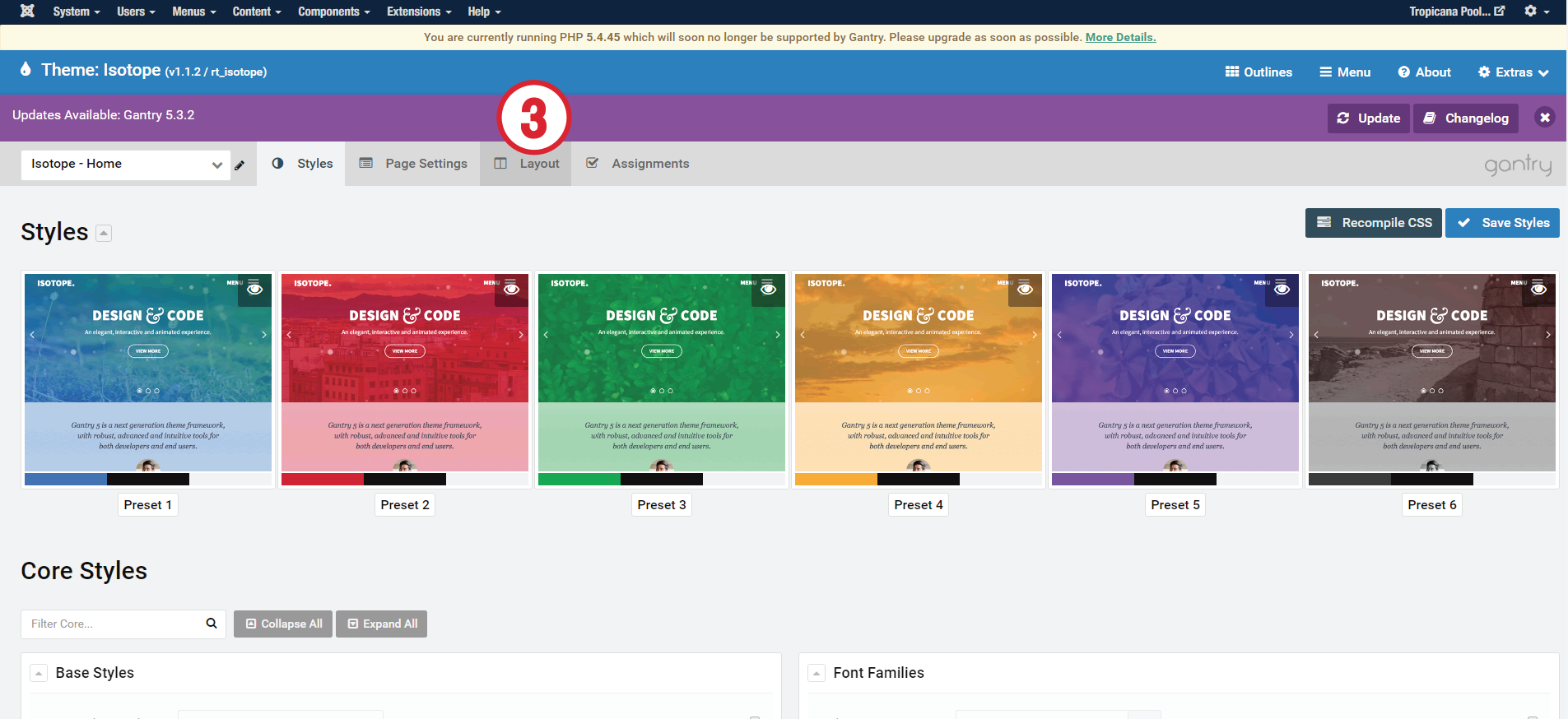This screenshot has width=1568, height=719.
Task: Open the Isotope - Home outline selector
Action: click(x=125, y=165)
